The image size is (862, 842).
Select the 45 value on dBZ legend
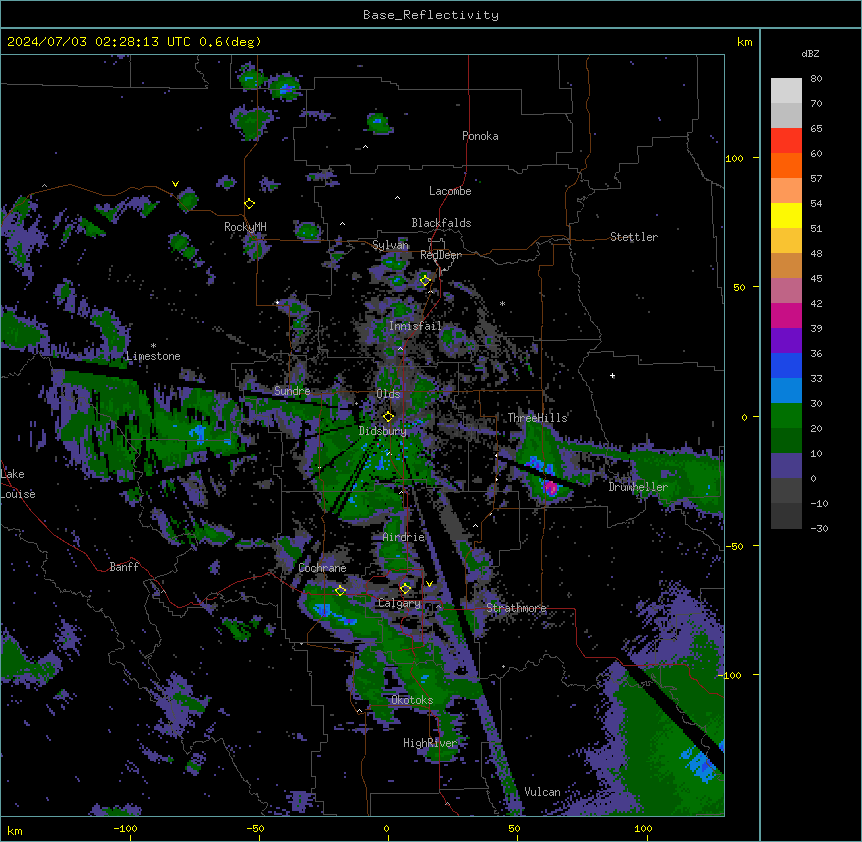(x=816, y=279)
